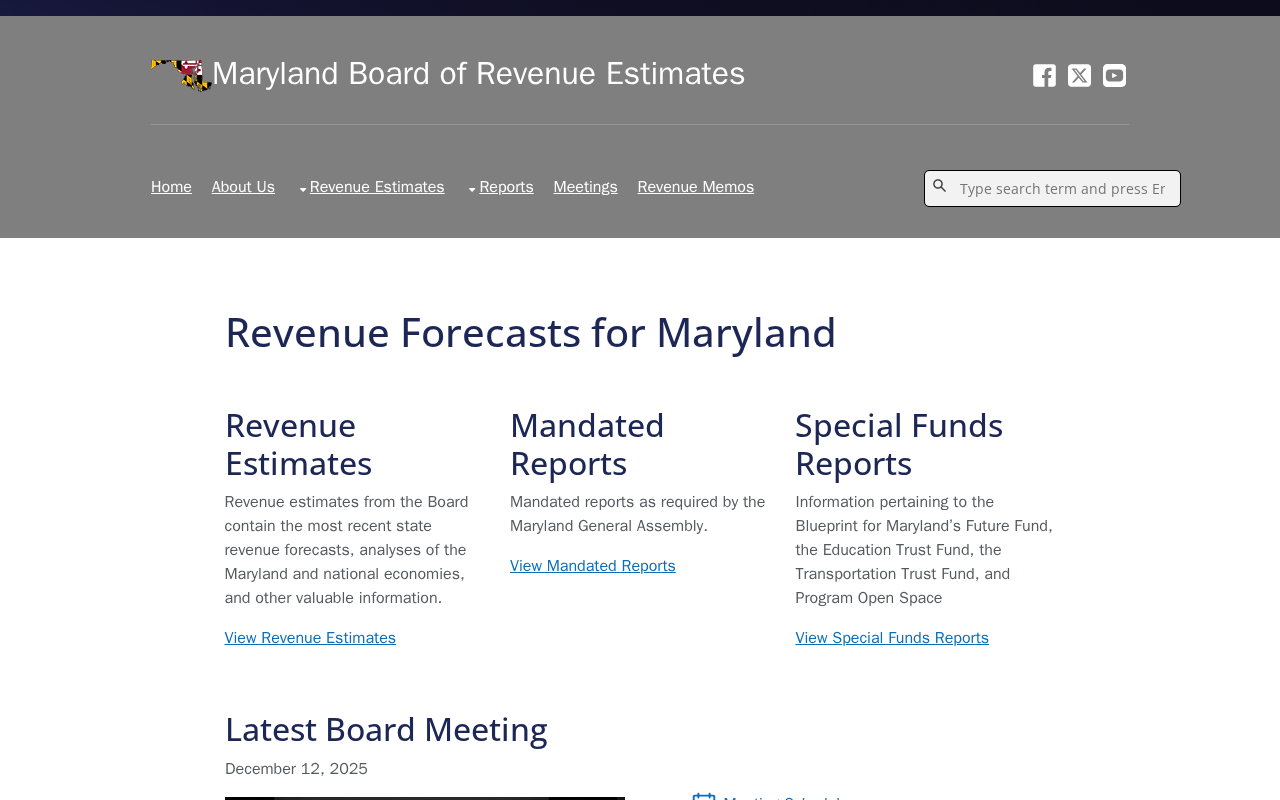Click the December 12, 2025 date text

click(296, 769)
